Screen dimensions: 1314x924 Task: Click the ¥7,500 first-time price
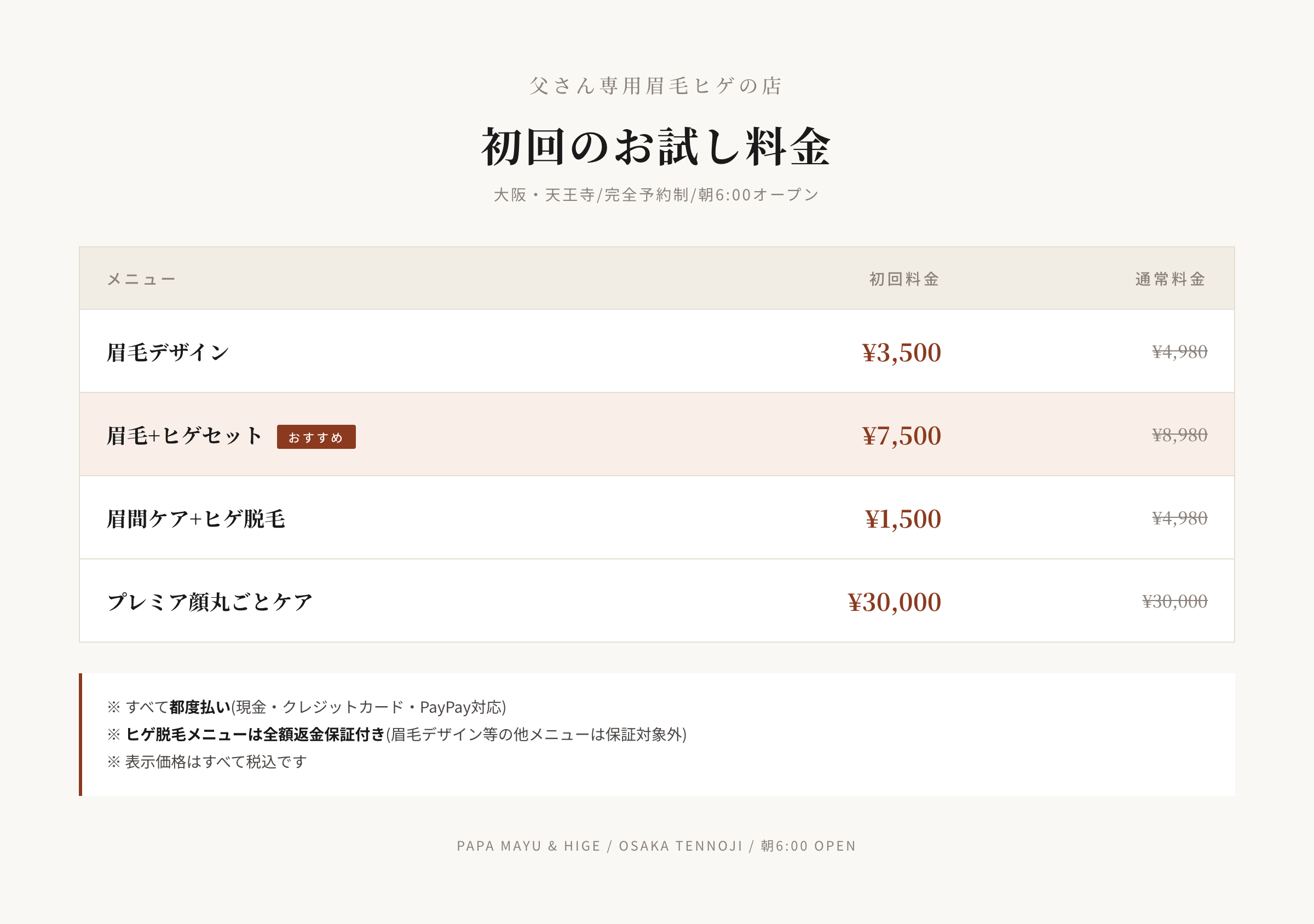point(901,436)
